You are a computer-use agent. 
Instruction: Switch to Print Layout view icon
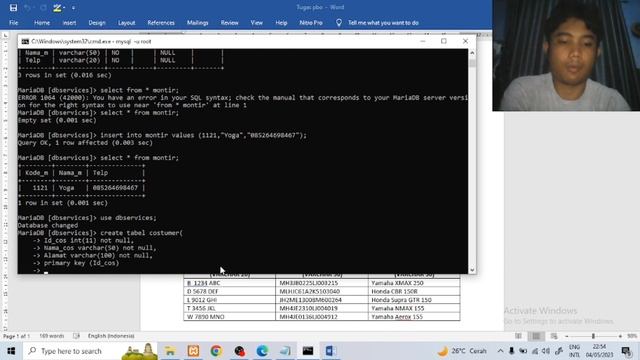536,336
